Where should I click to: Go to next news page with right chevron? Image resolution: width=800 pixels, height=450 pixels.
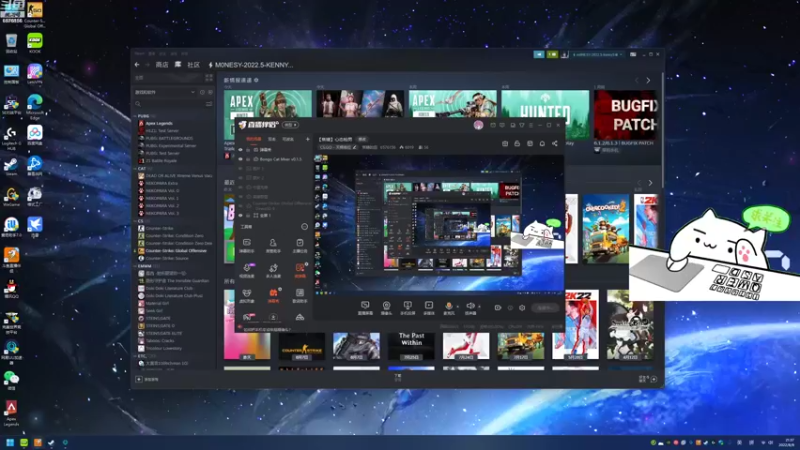click(x=648, y=81)
